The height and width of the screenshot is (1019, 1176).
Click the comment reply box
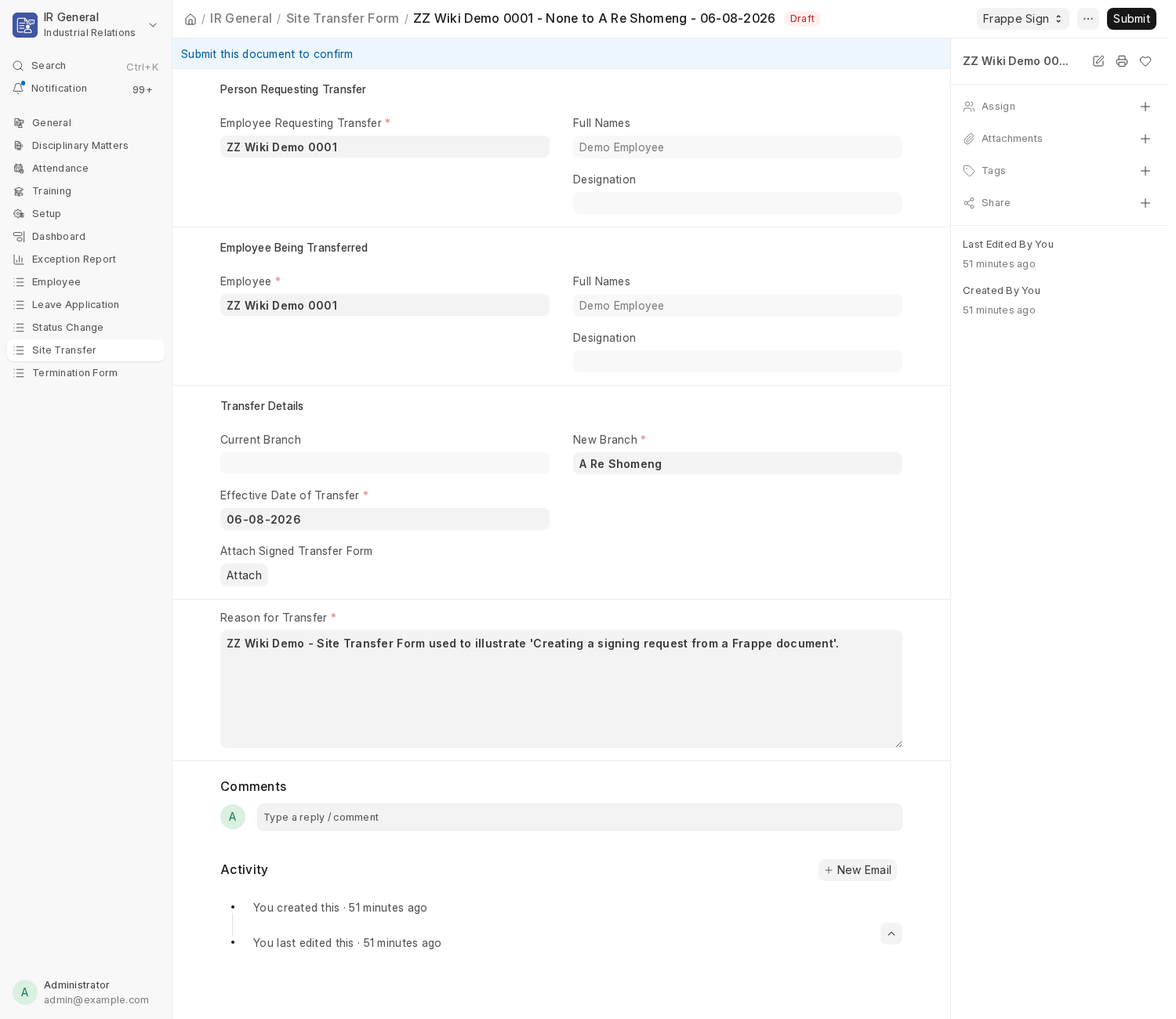coord(579,818)
